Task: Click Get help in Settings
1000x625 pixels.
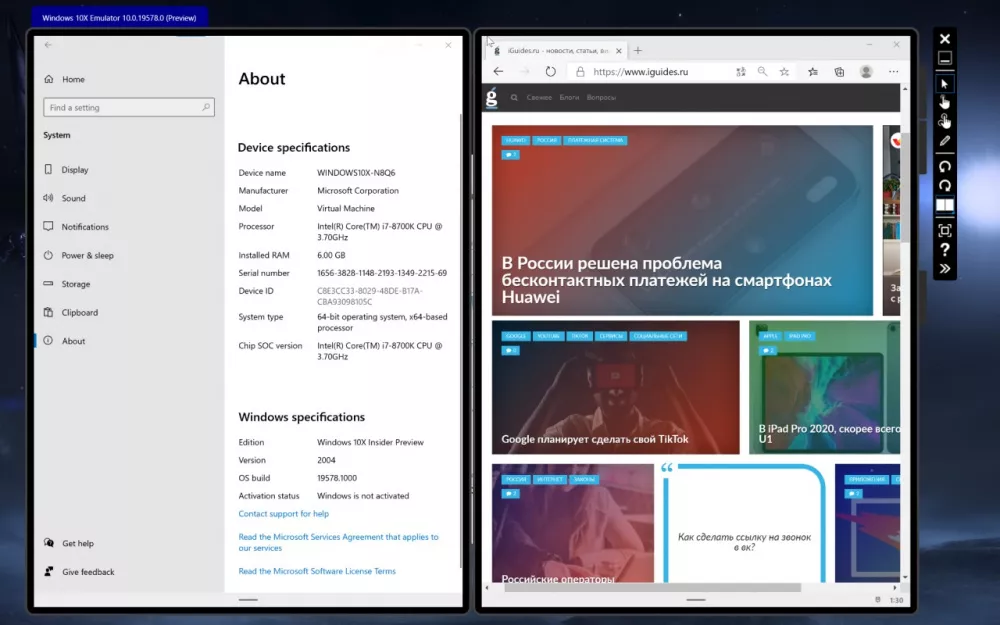Action: click(78, 543)
